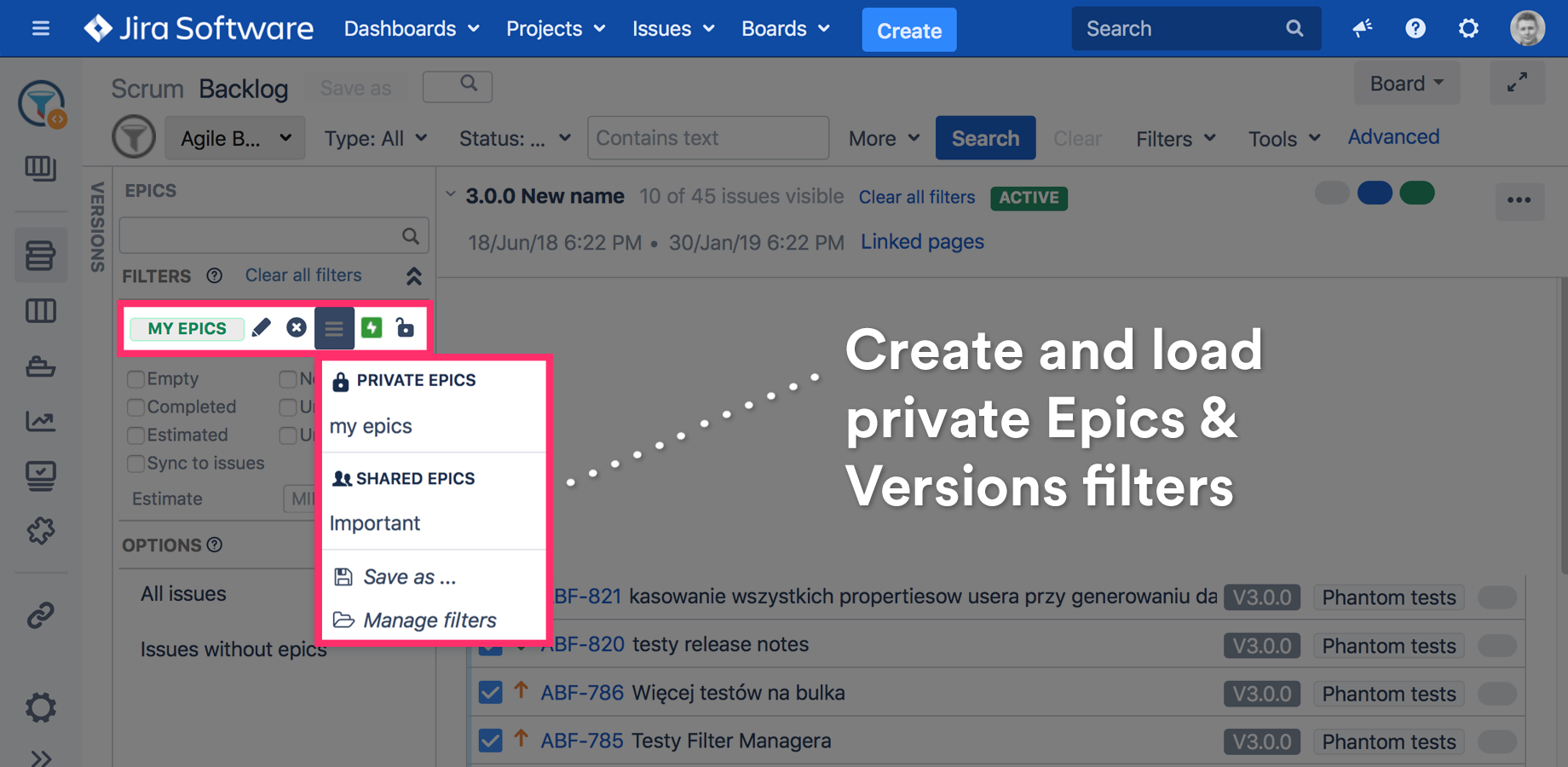Viewport: 1568px width, 767px height.
Task: Check the Sync to issues option
Action: click(135, 464)
